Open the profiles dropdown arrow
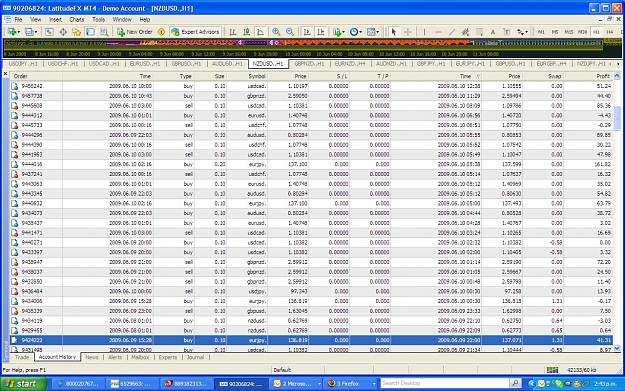This screenshot has width=625, height=391. point(35,32)
